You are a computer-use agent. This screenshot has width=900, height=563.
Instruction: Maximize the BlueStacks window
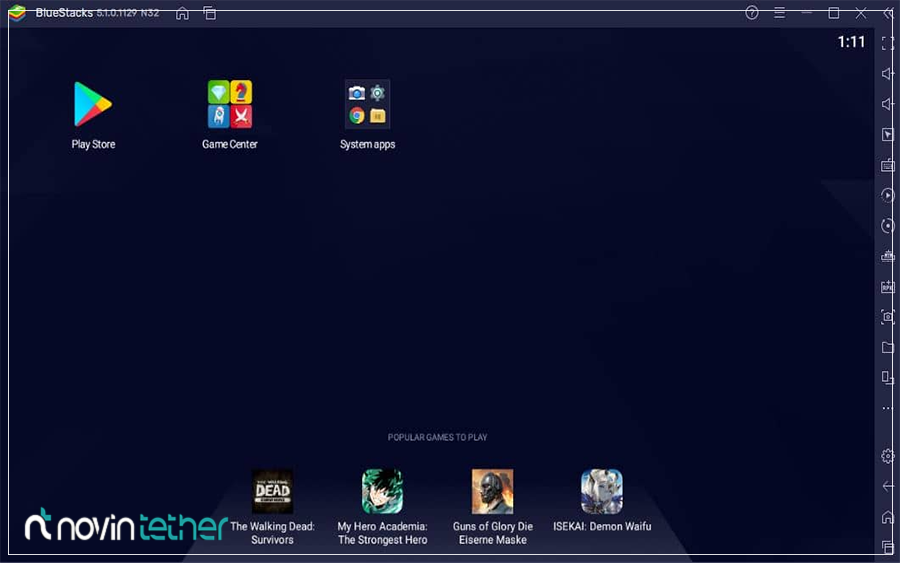(833, 13)
